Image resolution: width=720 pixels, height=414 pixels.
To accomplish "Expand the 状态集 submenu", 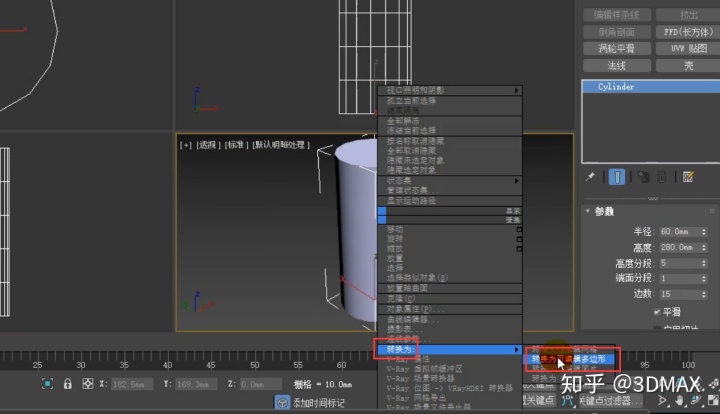I will pos(450,180).
